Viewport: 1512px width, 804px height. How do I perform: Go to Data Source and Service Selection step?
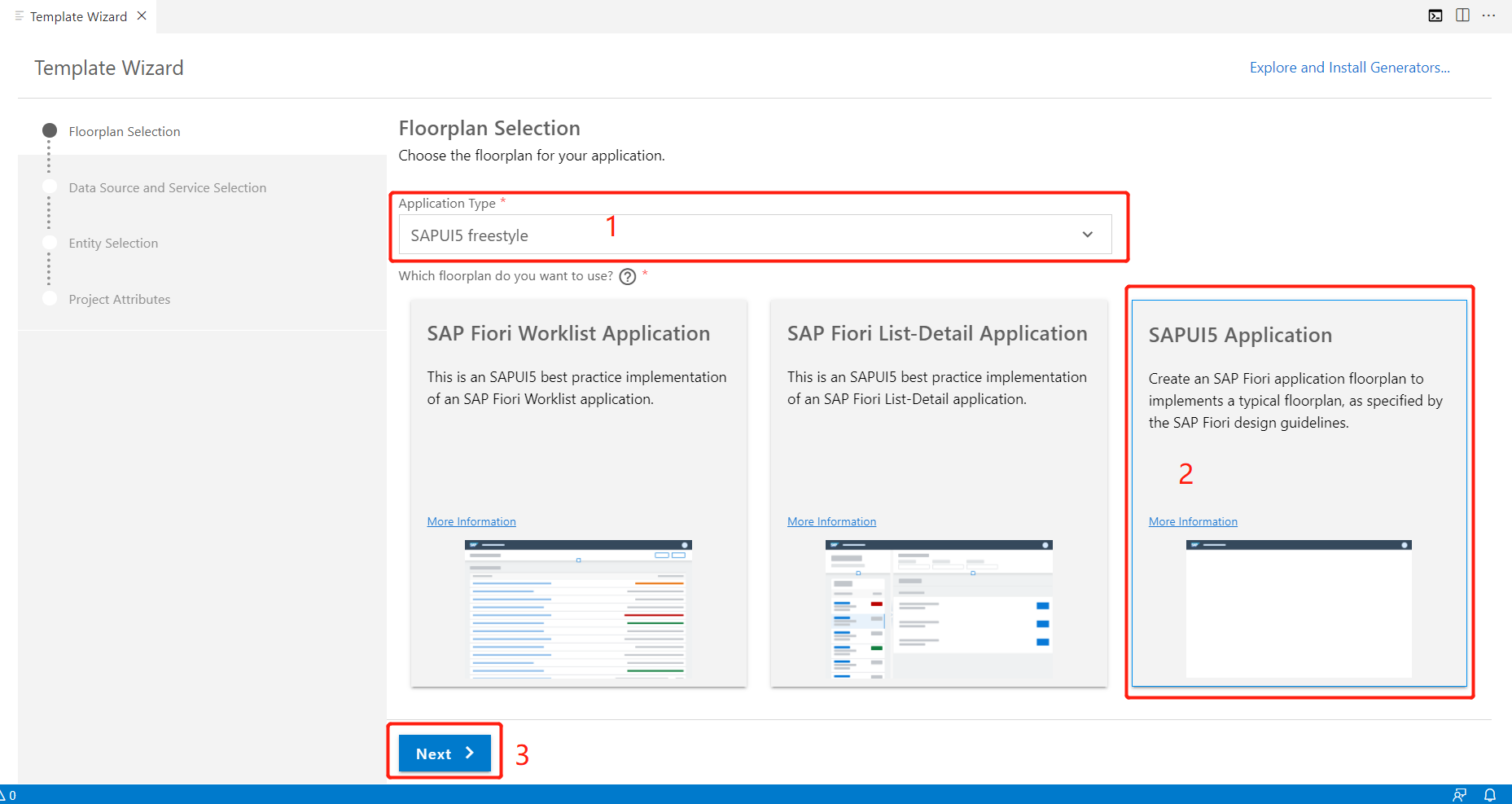168,187
